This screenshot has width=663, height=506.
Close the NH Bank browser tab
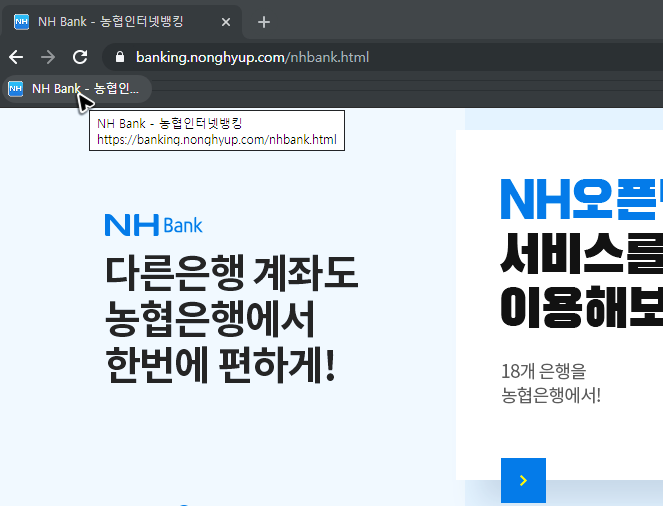click(226, 22)
